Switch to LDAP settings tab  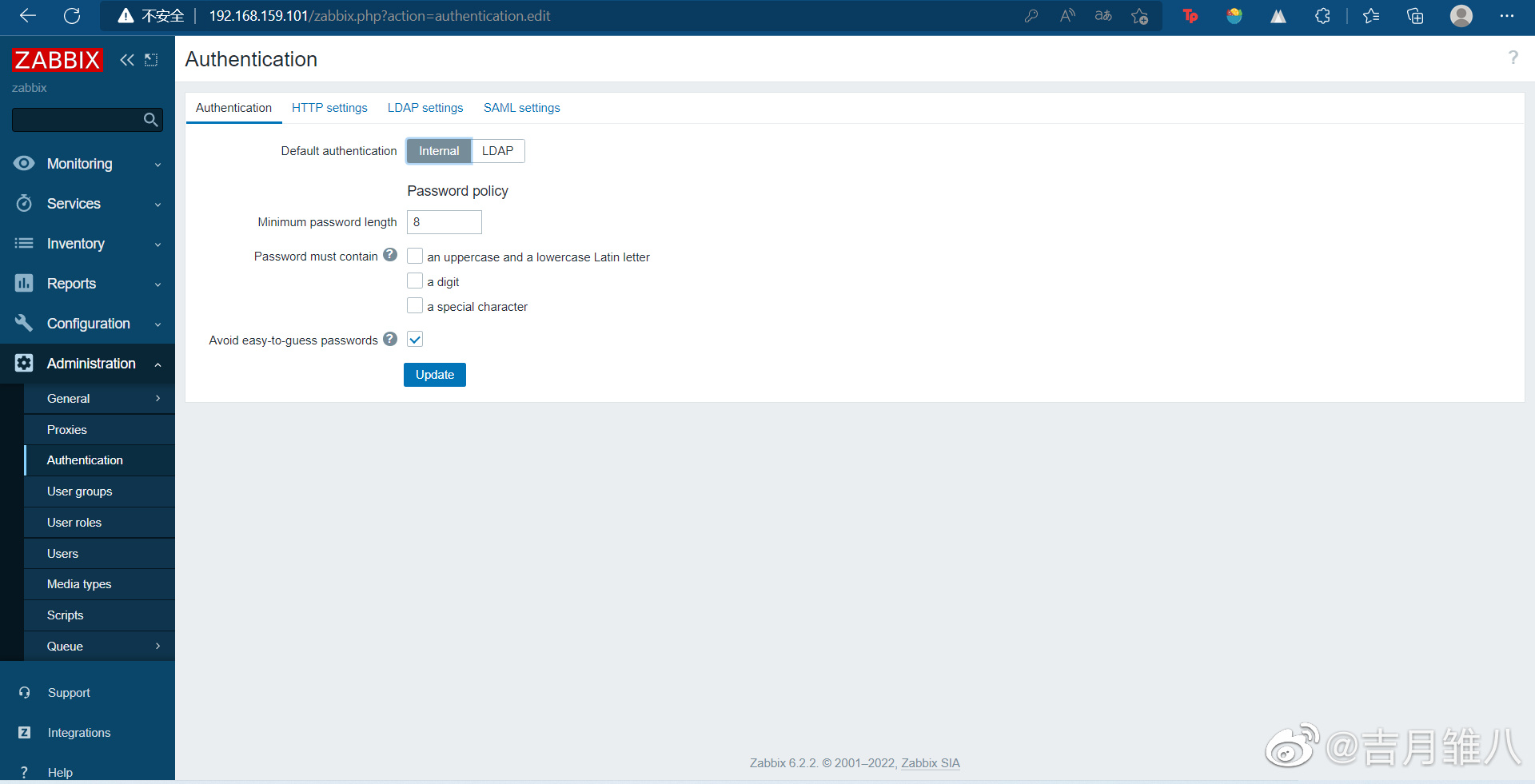[x=425, y=108]
